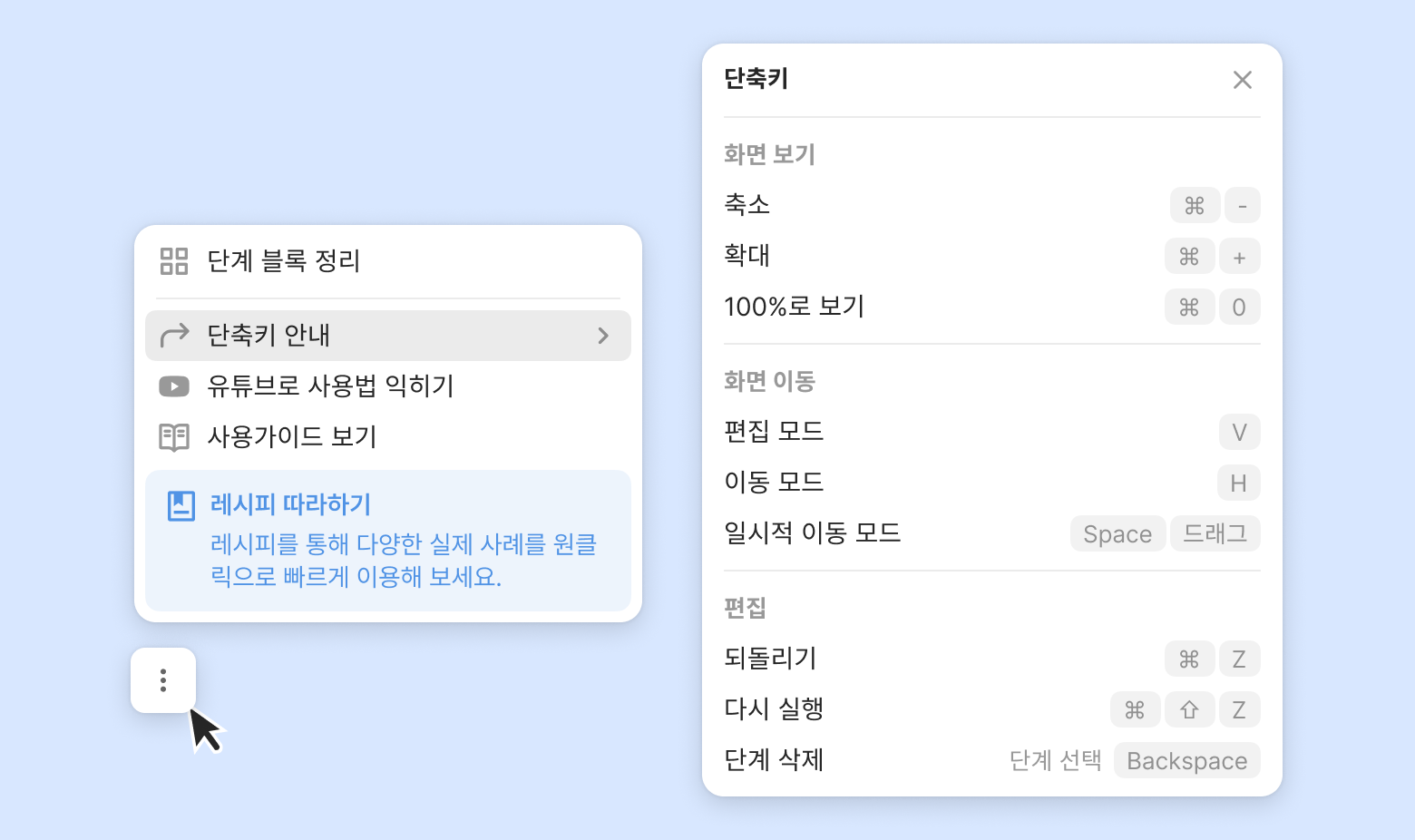Image resolution: width=1415 pixels, height=840 pixels.
Task: Choose 사용가이드 보기 from the menu
Action: point(292,437)
